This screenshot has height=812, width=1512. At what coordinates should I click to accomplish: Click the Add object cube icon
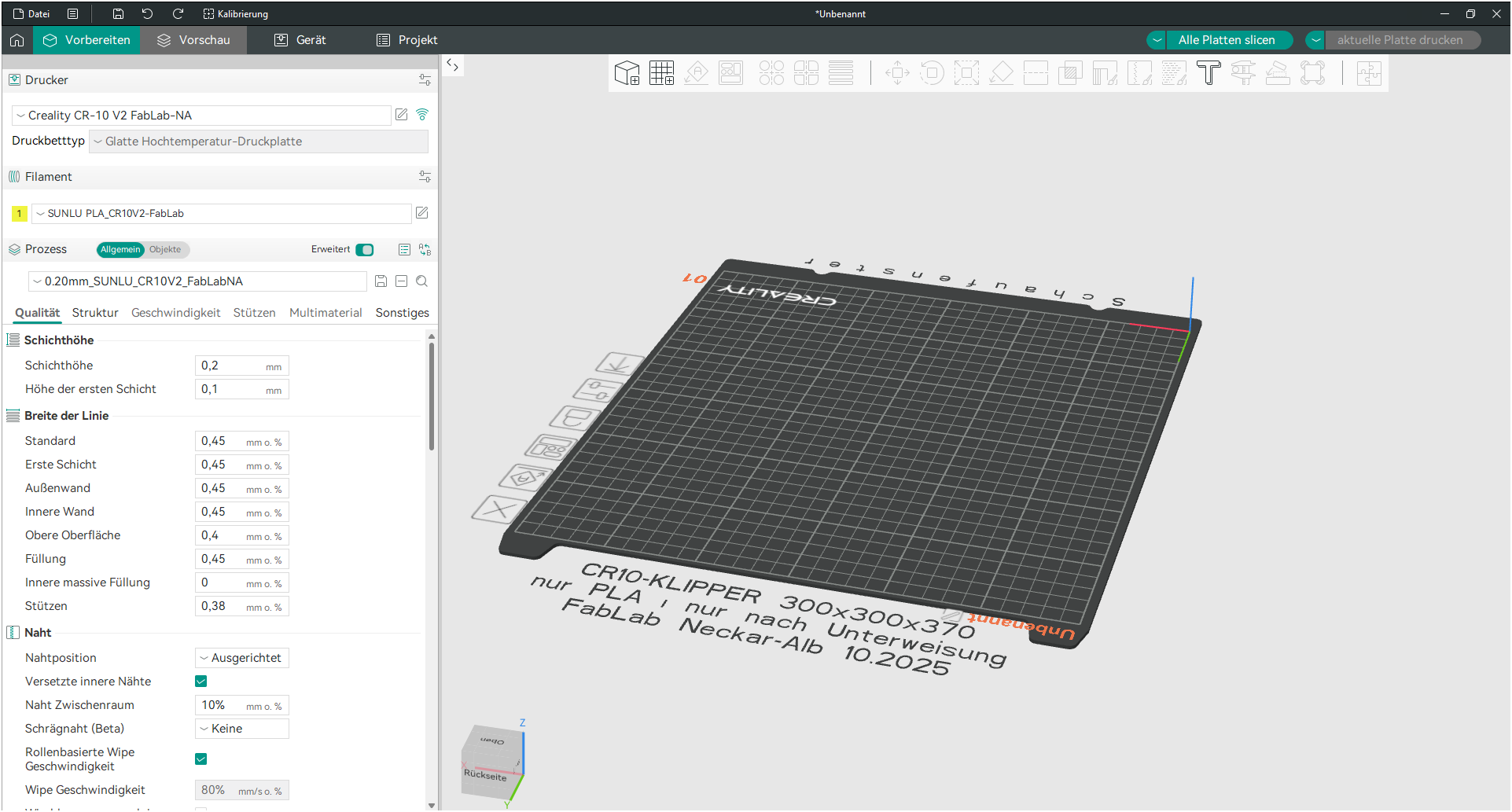pyautogui.click(x=627, y=73)
